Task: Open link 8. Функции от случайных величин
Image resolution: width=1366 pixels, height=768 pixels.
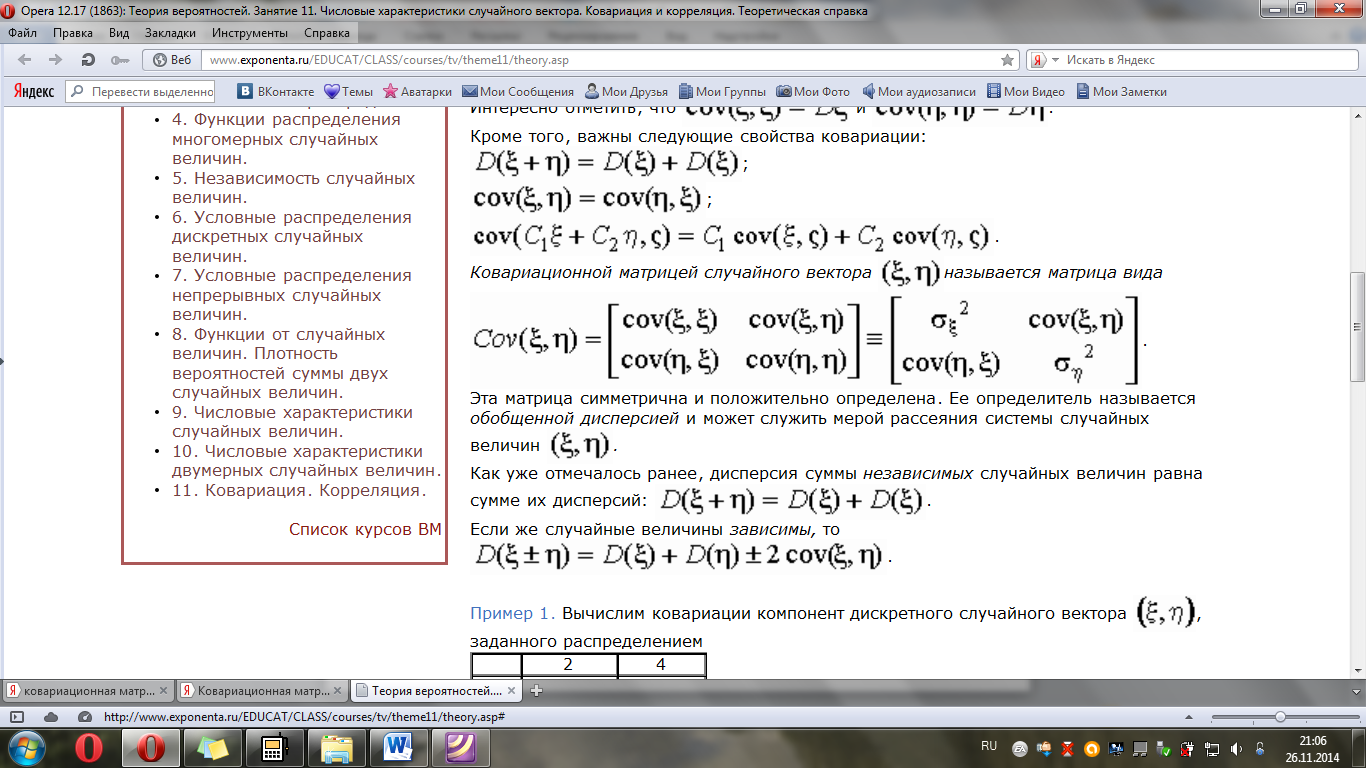Action: [x=280, y=363]
